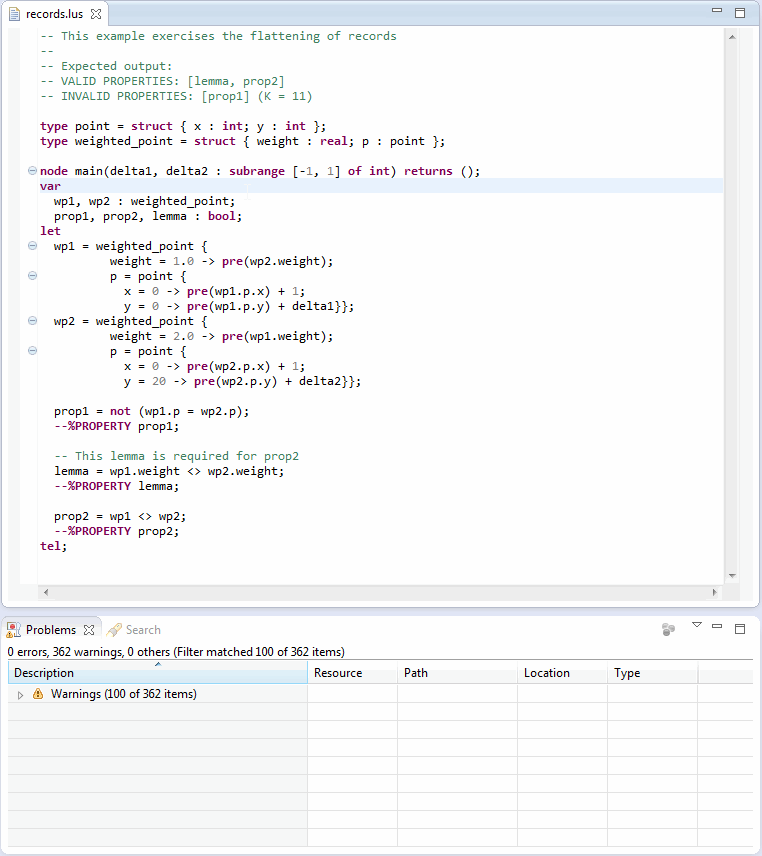Screen dimensions: 762x856
Task: Minimize the editor pane
Action: [x=717, y=11]
